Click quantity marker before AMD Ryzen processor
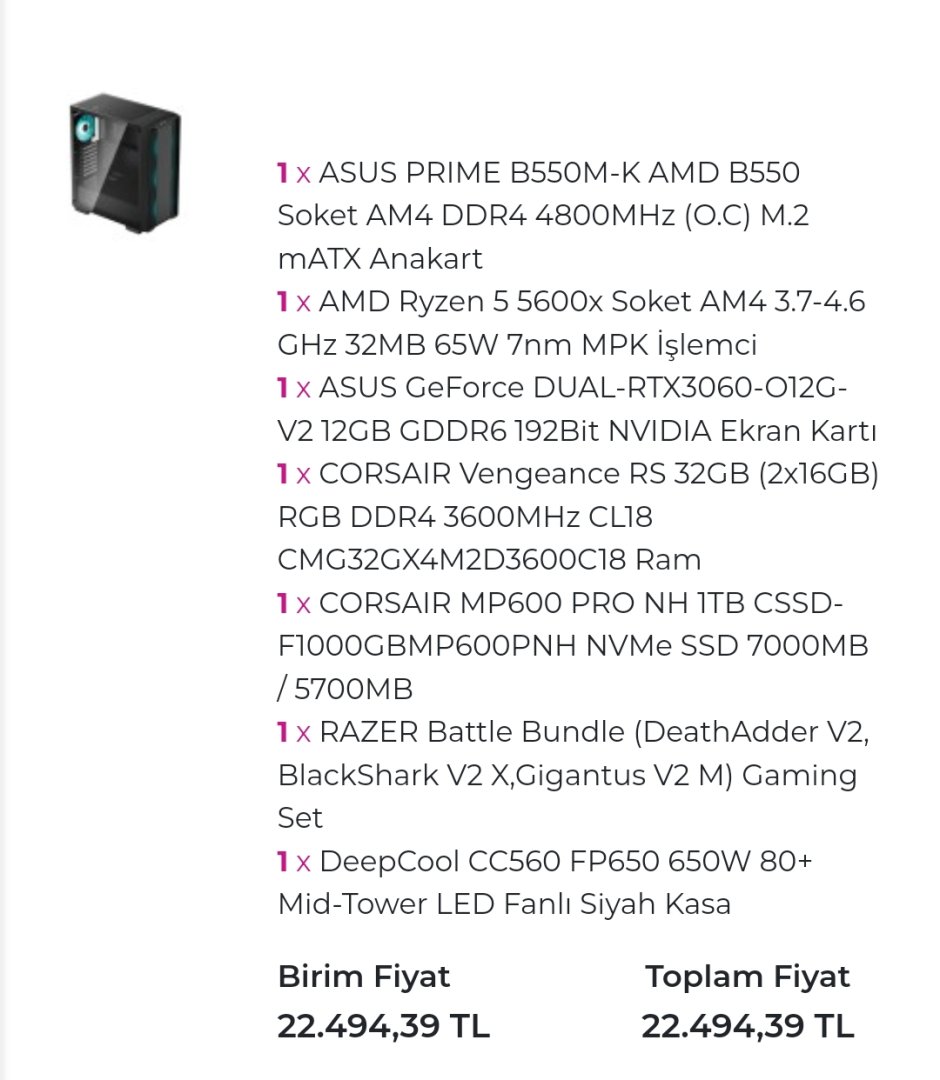The width and height of the screenshot is (940, 1080). (x=294, y=302)
